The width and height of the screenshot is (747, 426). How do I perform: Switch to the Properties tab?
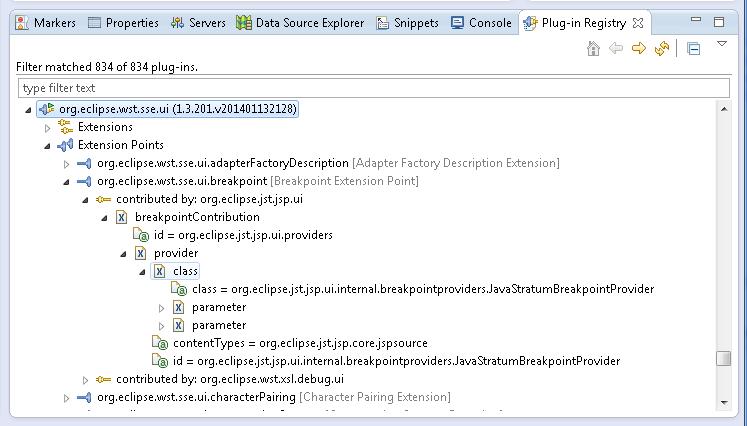coord(123,22)
